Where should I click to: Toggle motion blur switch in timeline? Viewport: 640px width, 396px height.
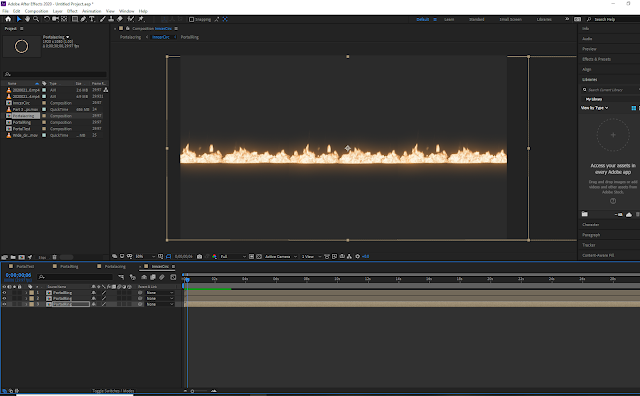[x=162, y=277]
